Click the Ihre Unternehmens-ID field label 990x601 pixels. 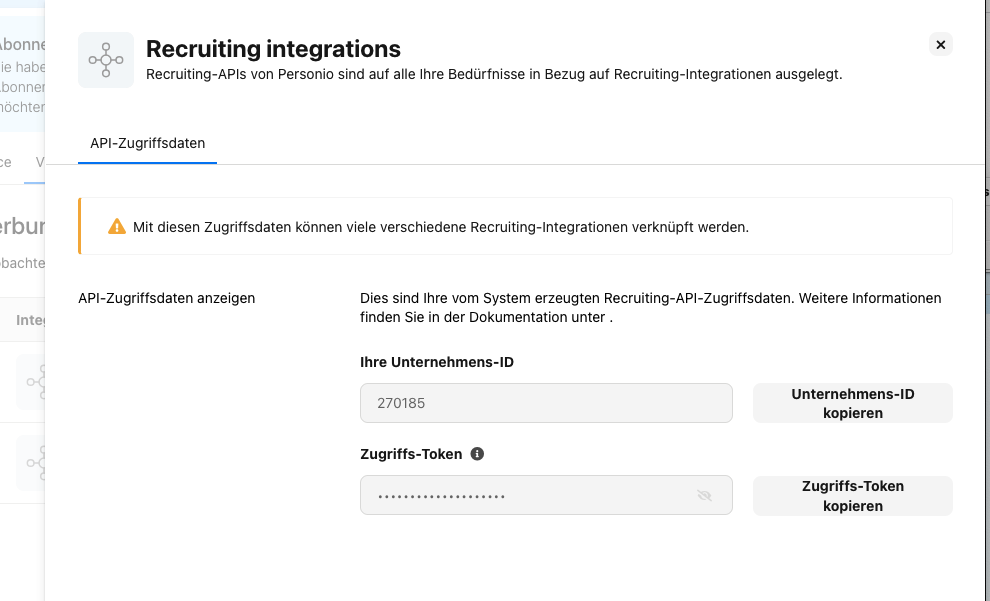437,362
